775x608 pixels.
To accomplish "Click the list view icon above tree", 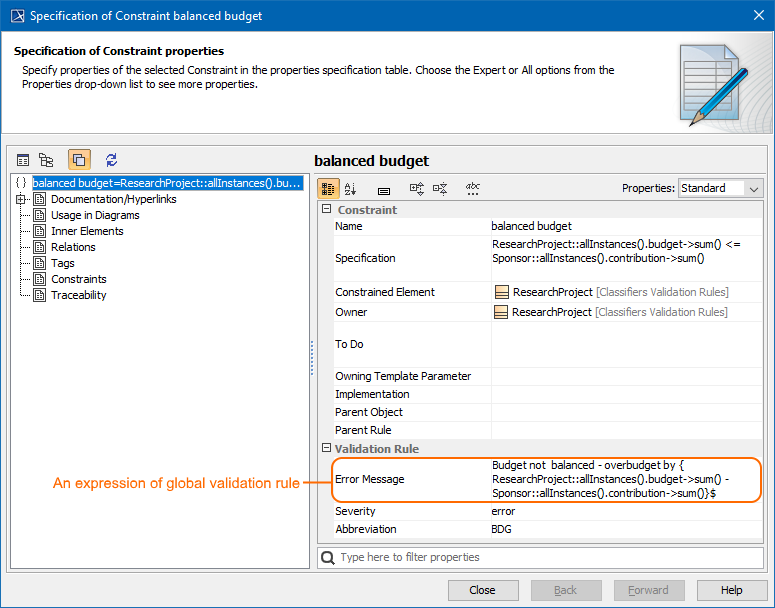I will click(23, 160).
